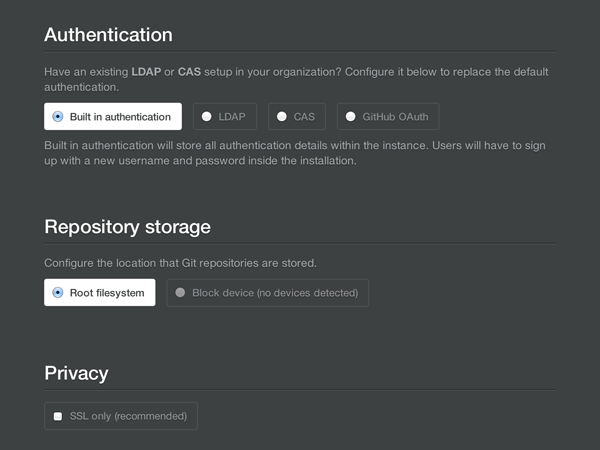Image resolution: width=600 pixels, height=450 pixels.
Task: Click the radio dot next to GitHub OAuth
Action: pos(351,116)
